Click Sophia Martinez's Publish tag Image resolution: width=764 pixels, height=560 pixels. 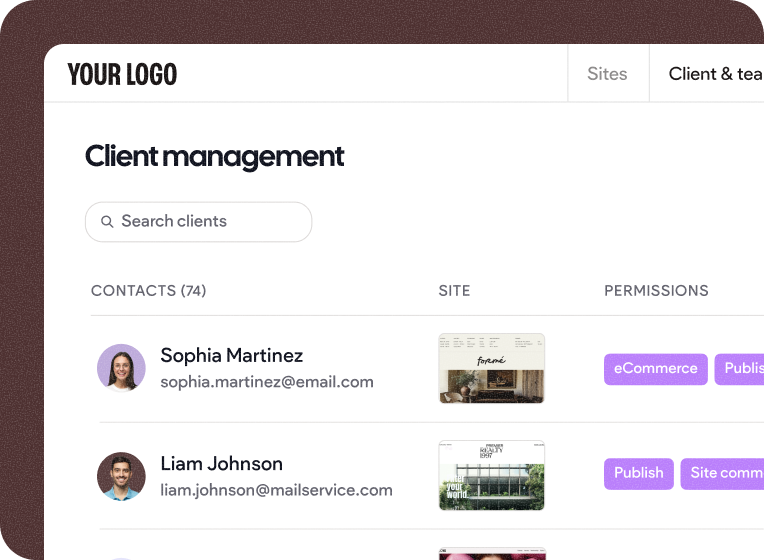[740, 369]
